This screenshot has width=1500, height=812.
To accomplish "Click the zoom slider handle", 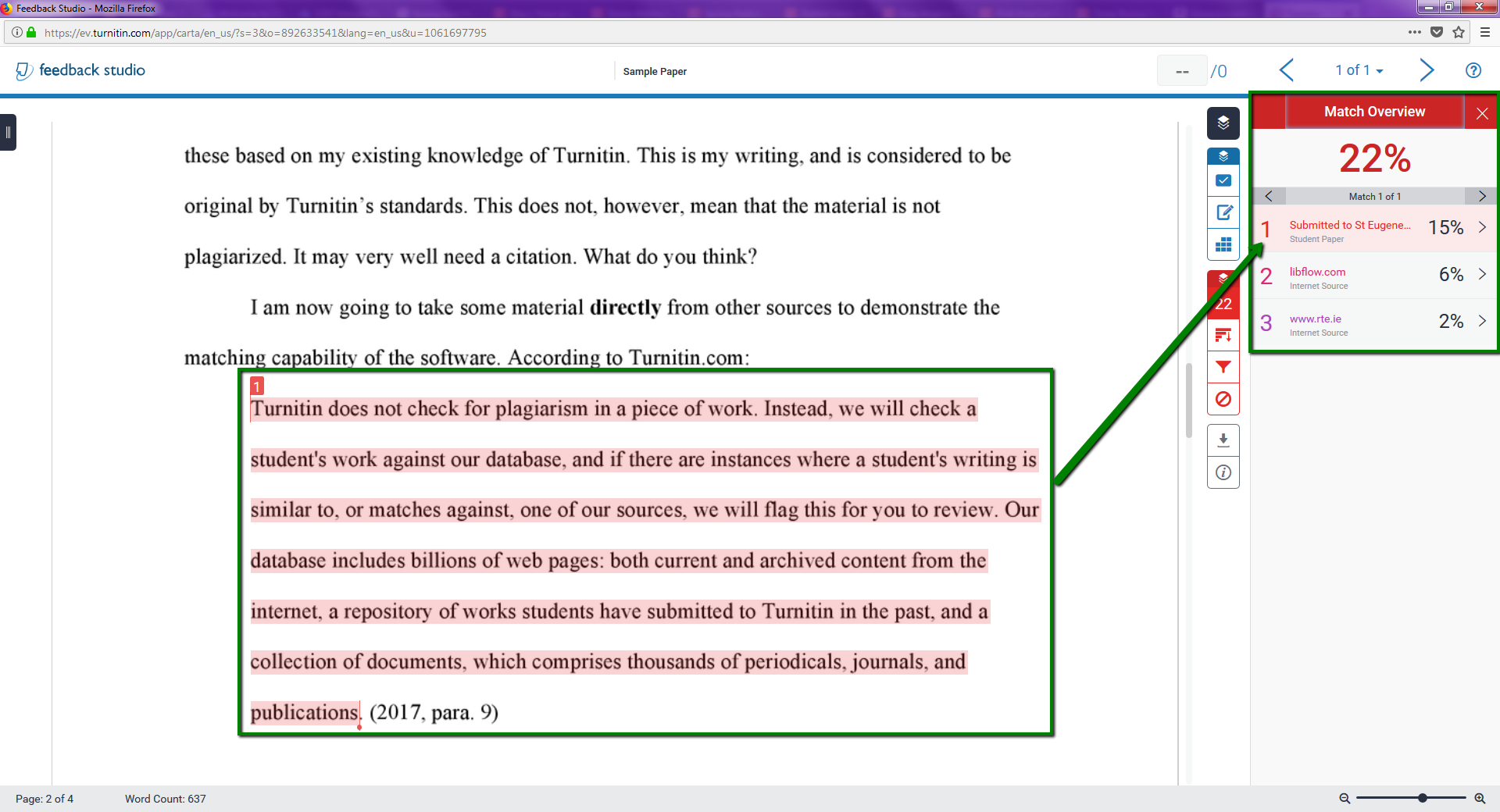I will pyautogui.click(x=1422, y=798).
